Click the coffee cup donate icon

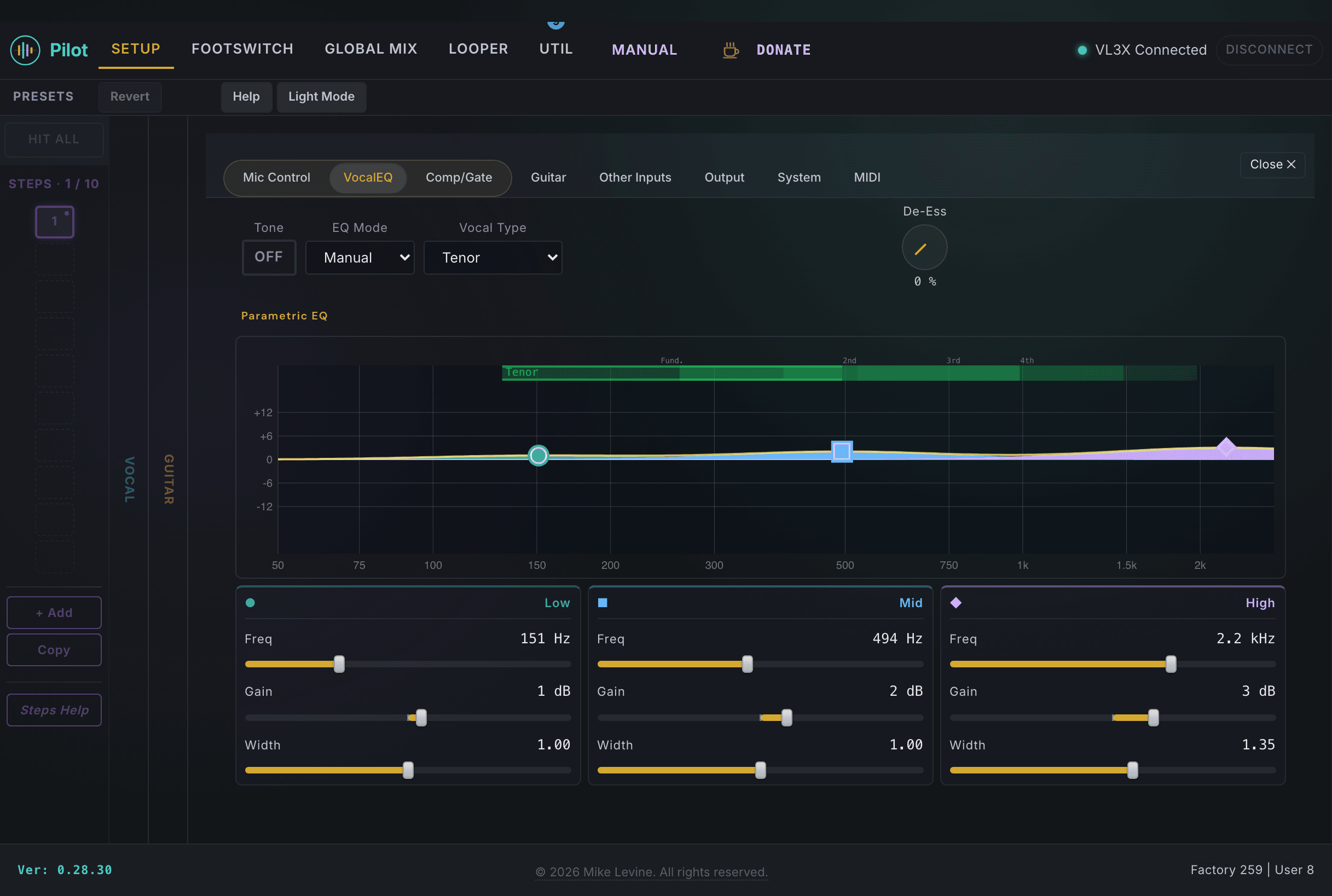coord(730,50)
